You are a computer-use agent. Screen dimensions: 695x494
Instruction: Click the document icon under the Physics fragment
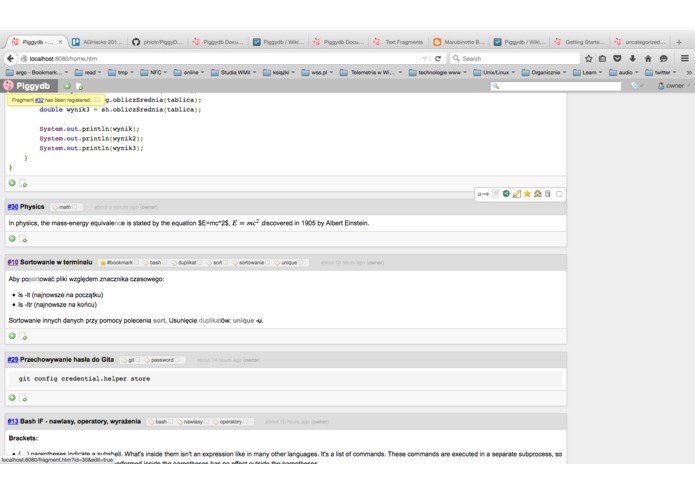coord(23,239)
